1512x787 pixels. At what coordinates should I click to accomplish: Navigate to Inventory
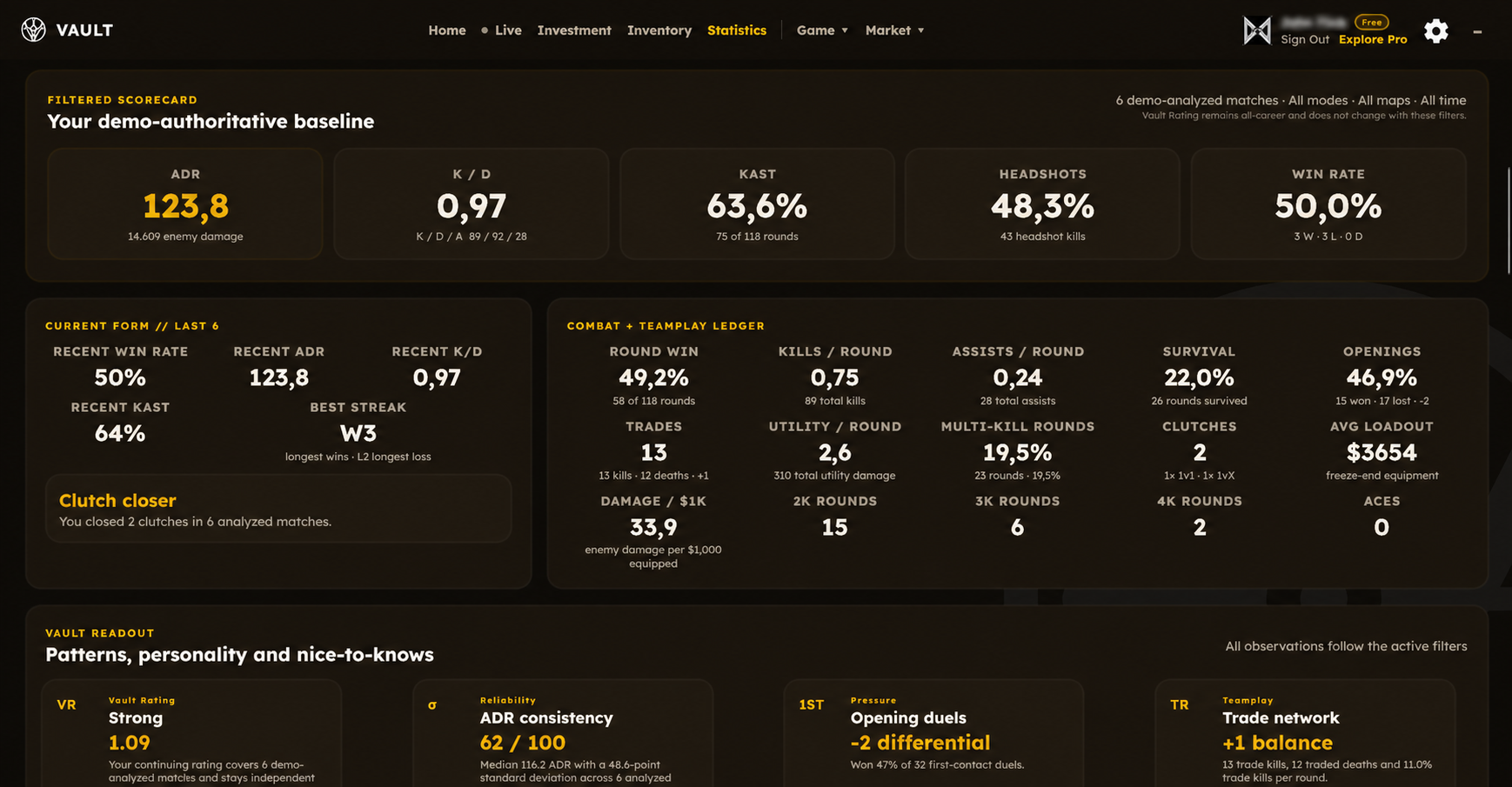point(659,30)
